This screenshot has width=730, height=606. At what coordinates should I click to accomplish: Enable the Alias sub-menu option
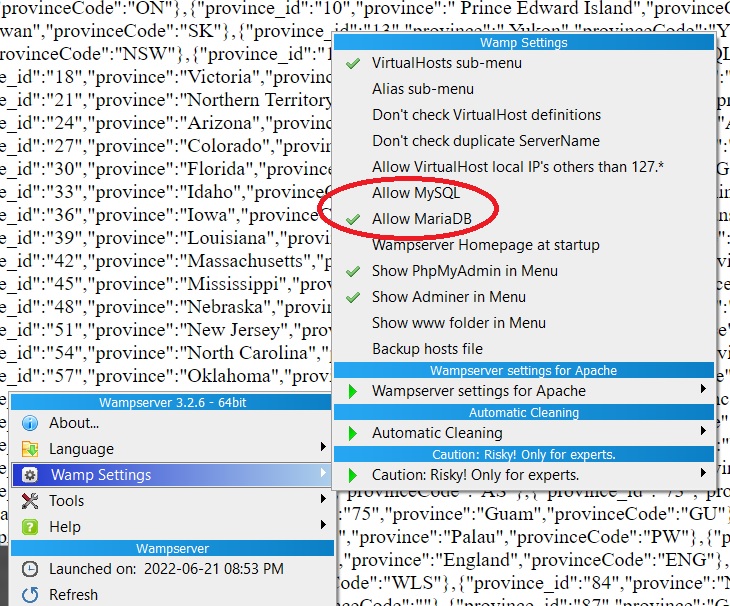(x=524, y=89)
